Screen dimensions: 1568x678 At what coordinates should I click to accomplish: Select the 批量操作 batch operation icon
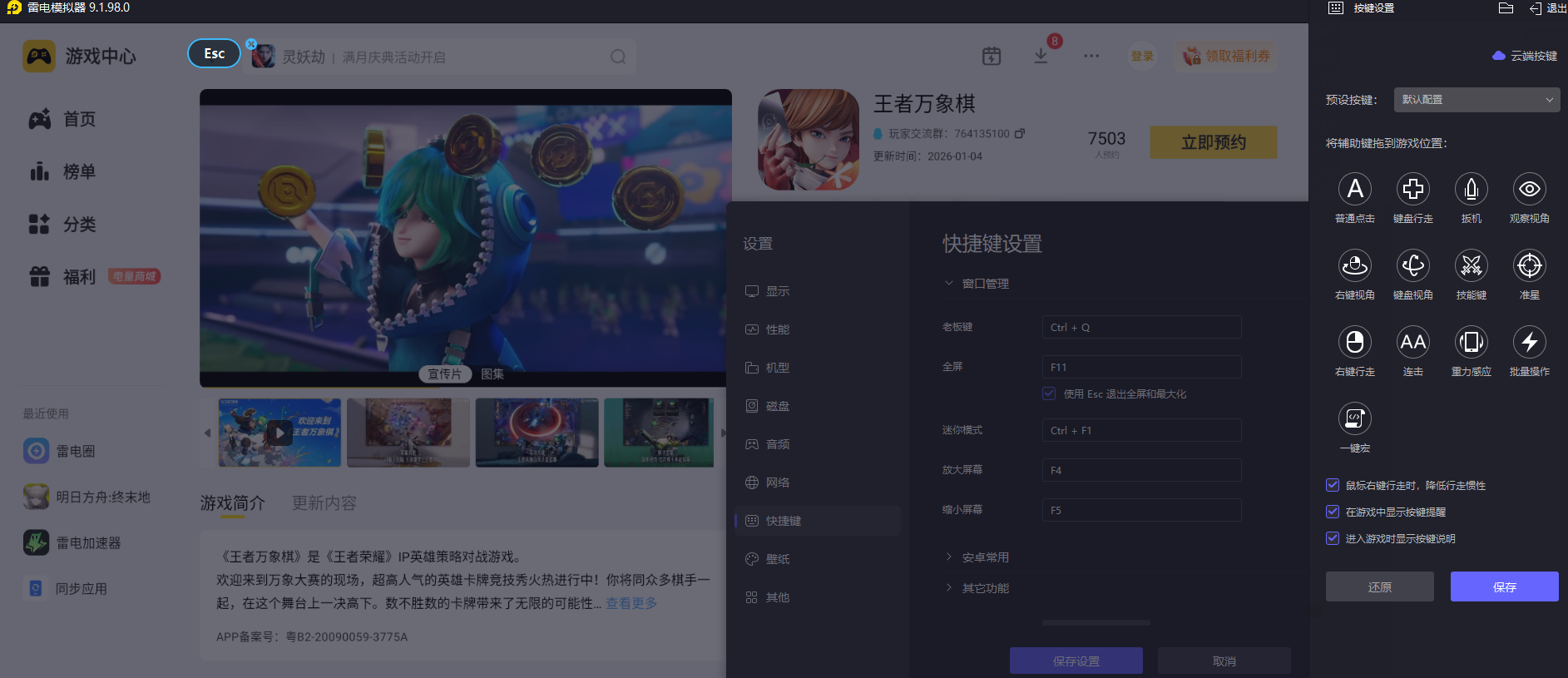[1529, 342]
